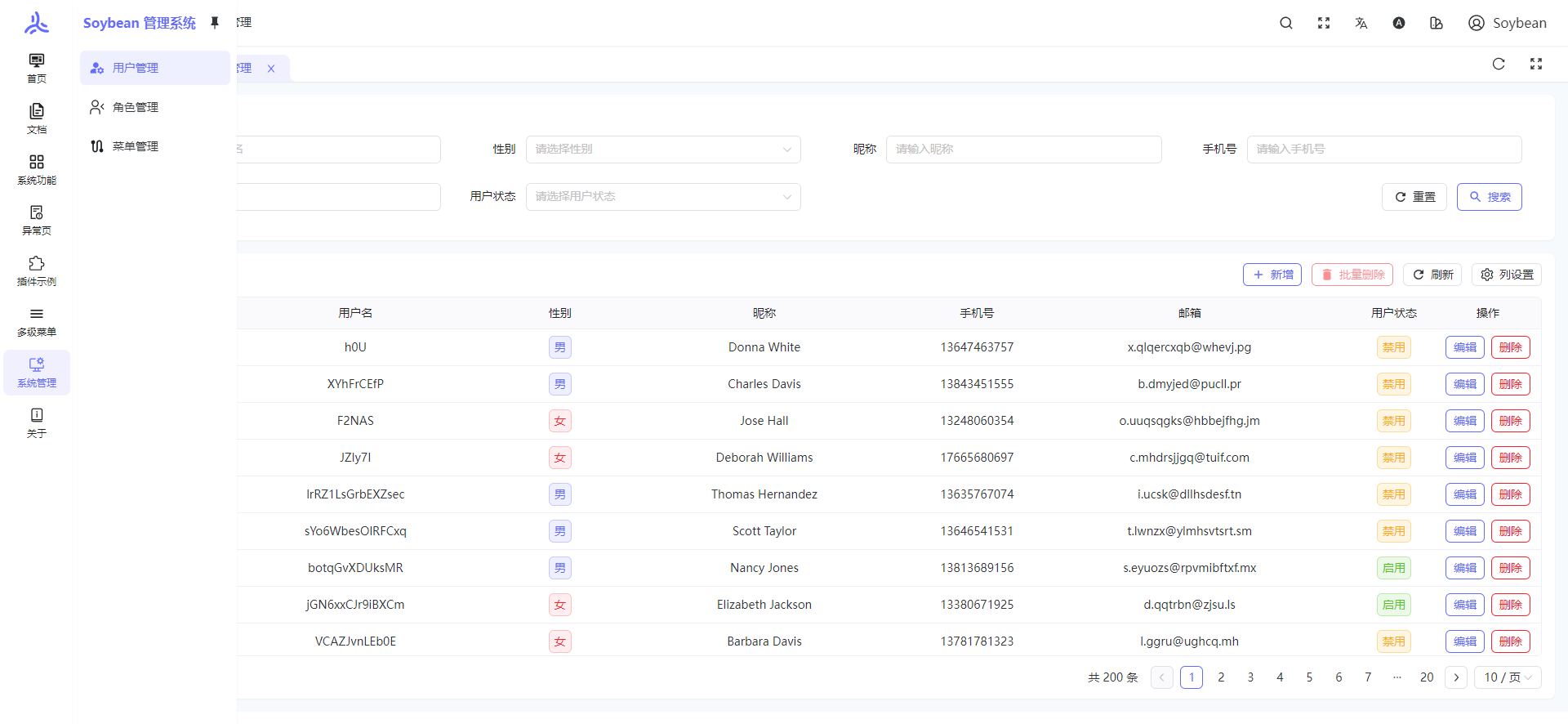
Task: Toggle the dark/light theme mode icon
Action: [x=1398, y=23]
